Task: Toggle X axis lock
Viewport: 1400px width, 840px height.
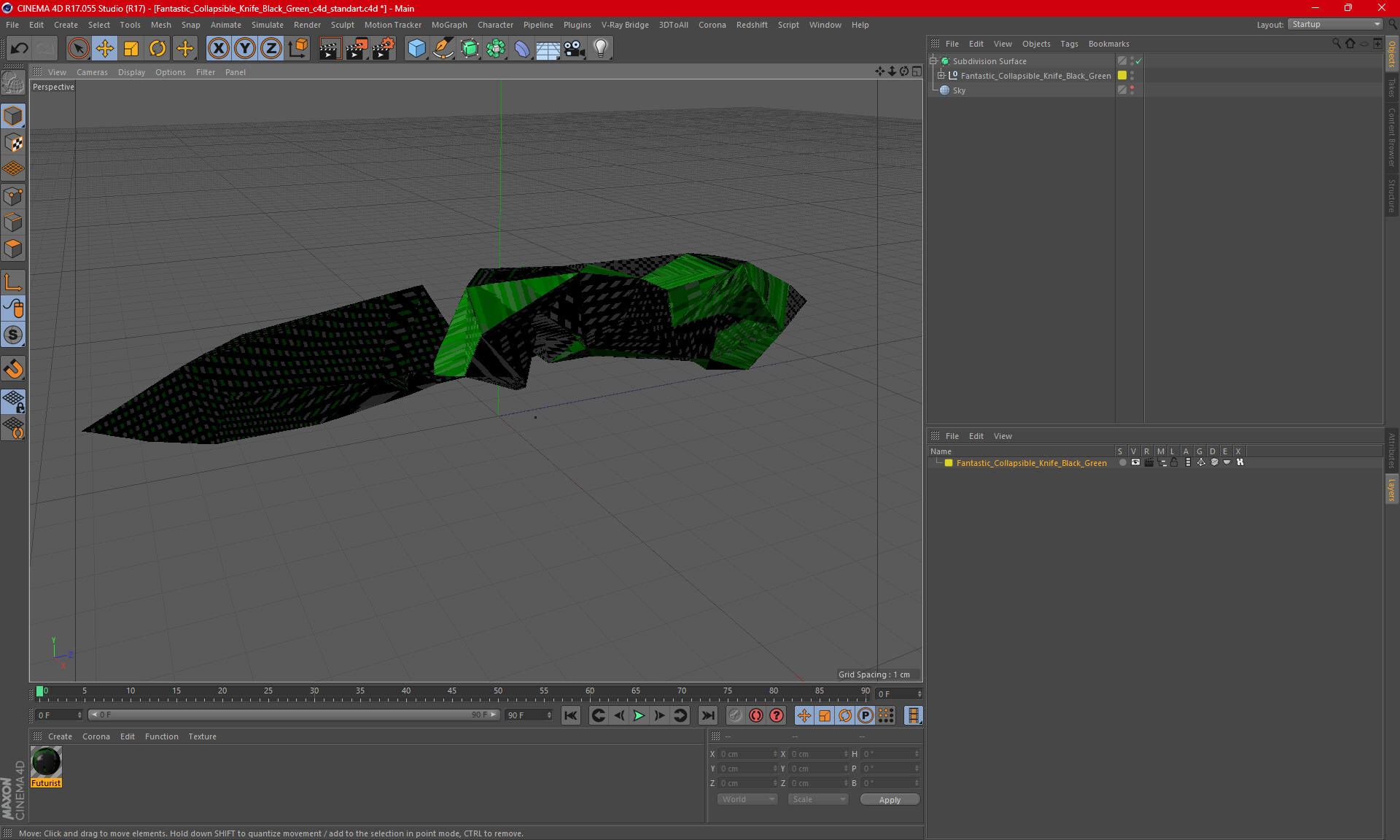Action: [x=218, y=49]
